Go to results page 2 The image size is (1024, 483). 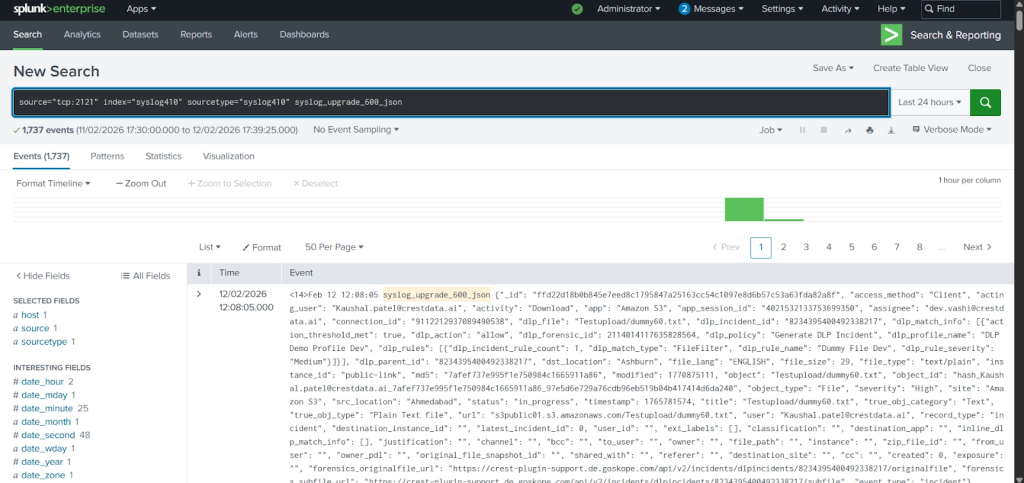pos(784,247)
